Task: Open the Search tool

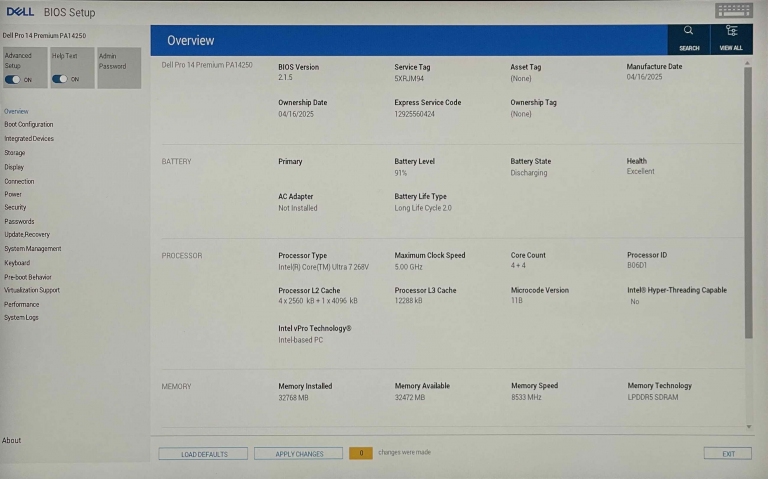Action: pos(688,39)
